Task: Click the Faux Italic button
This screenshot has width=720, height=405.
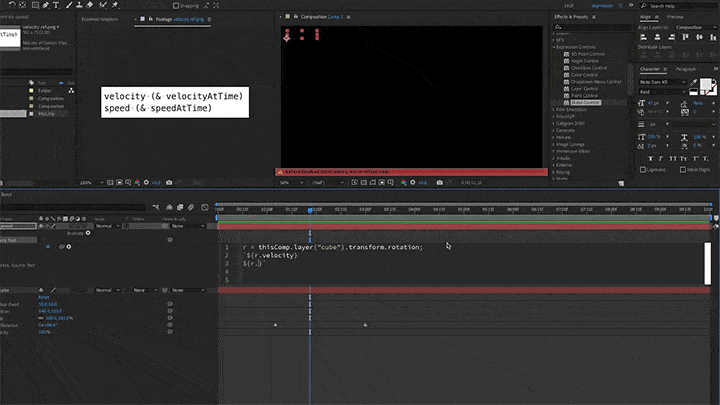Action: click(x=661, y=159)
